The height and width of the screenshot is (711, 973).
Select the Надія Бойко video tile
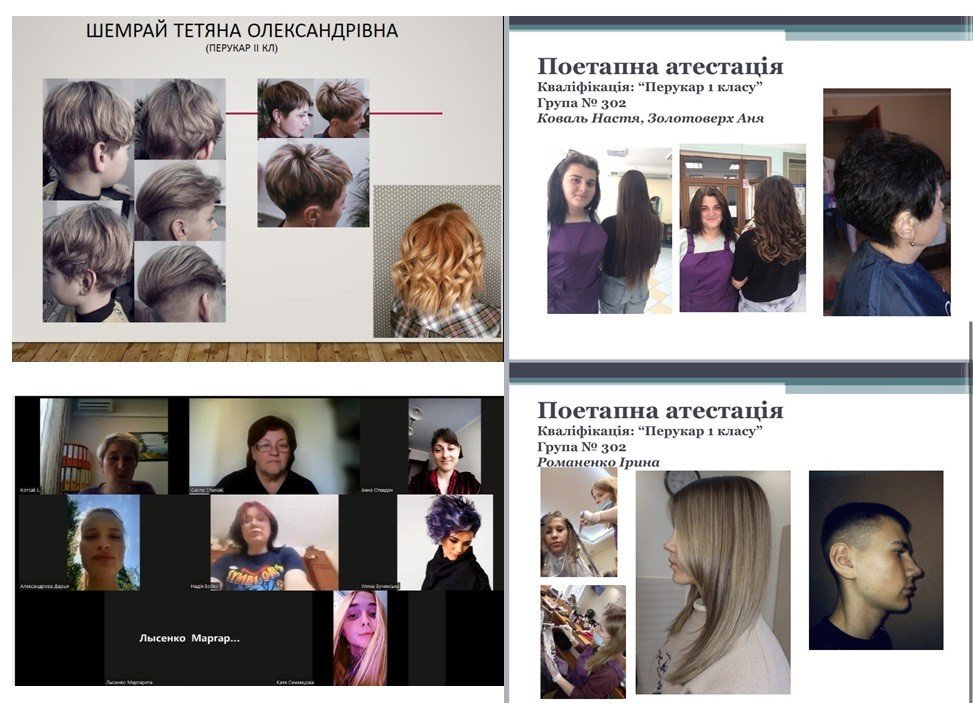(x=274, y=542)
